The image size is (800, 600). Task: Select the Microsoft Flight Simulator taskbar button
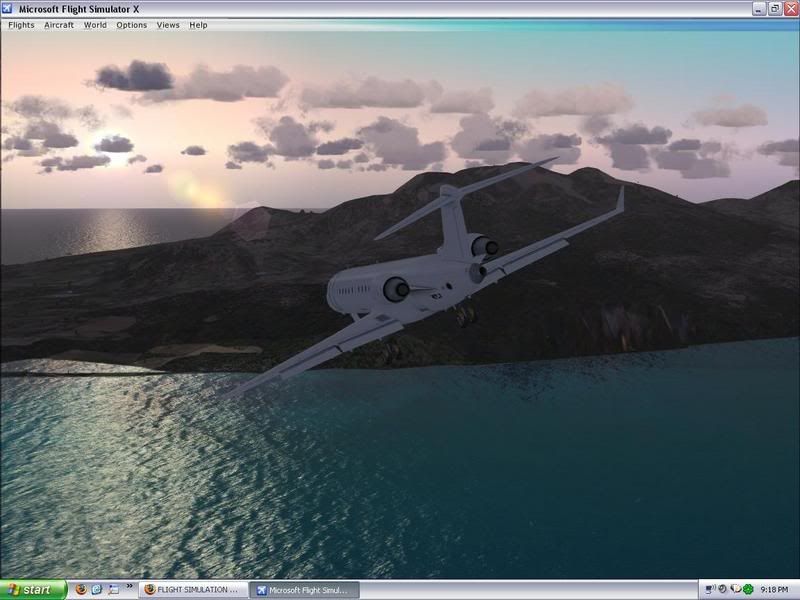pyautogui.click(x=303, y=590)
